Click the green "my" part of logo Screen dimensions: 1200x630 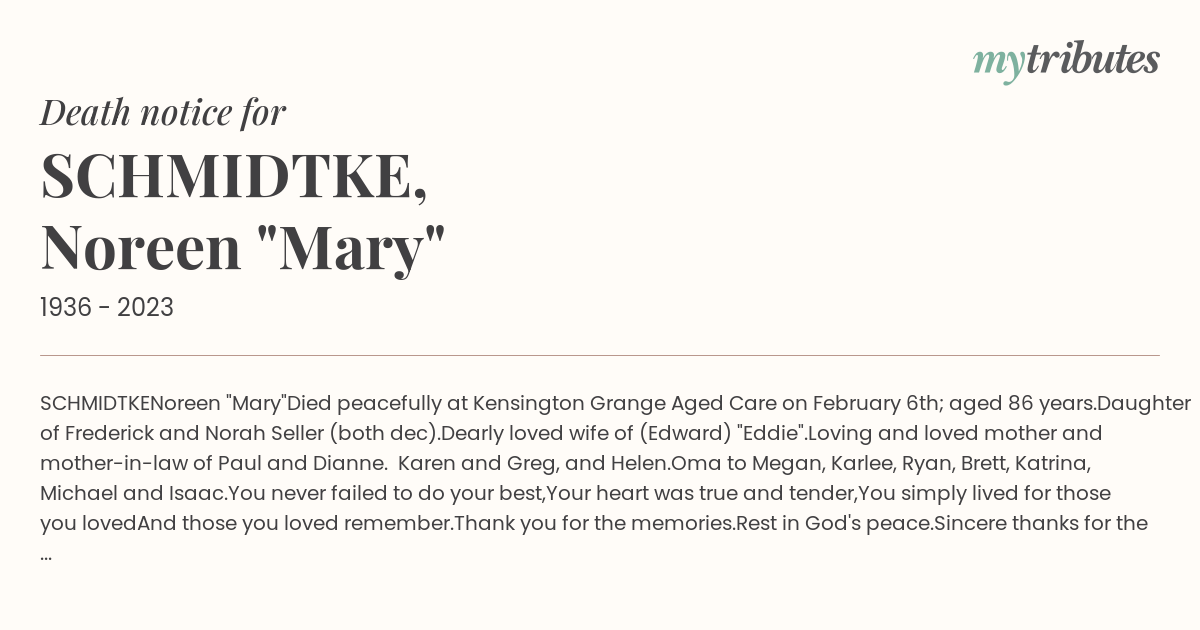(x=999, y=64)
